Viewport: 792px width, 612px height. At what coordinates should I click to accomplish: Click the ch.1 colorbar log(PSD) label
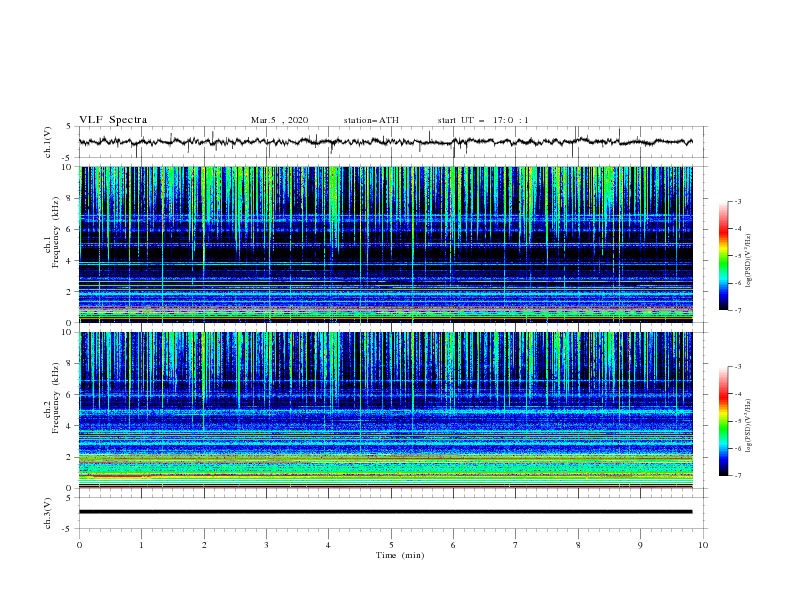click(x=749, y=261)
